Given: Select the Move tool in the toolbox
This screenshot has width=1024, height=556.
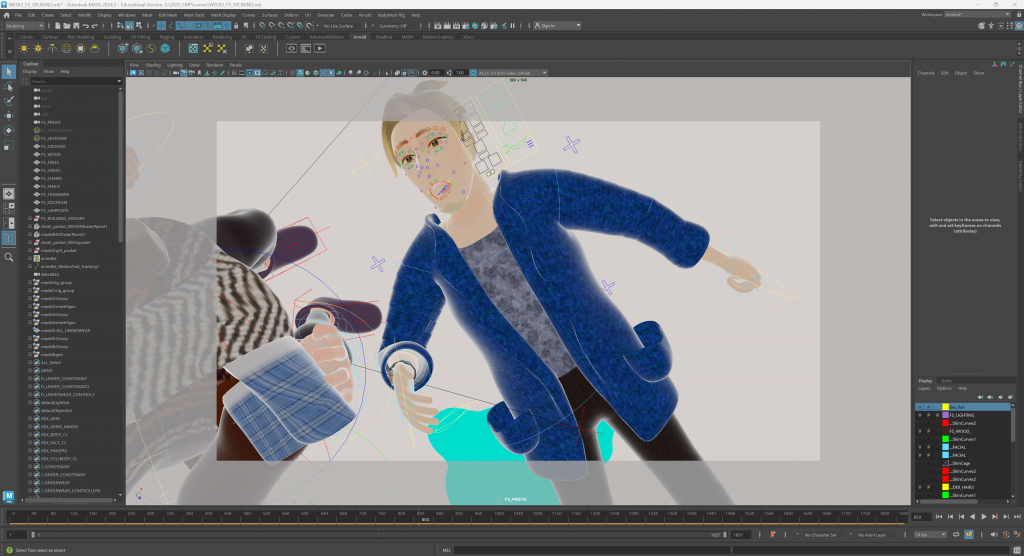Looking at the screenshot, I should [x=8, y=115].
